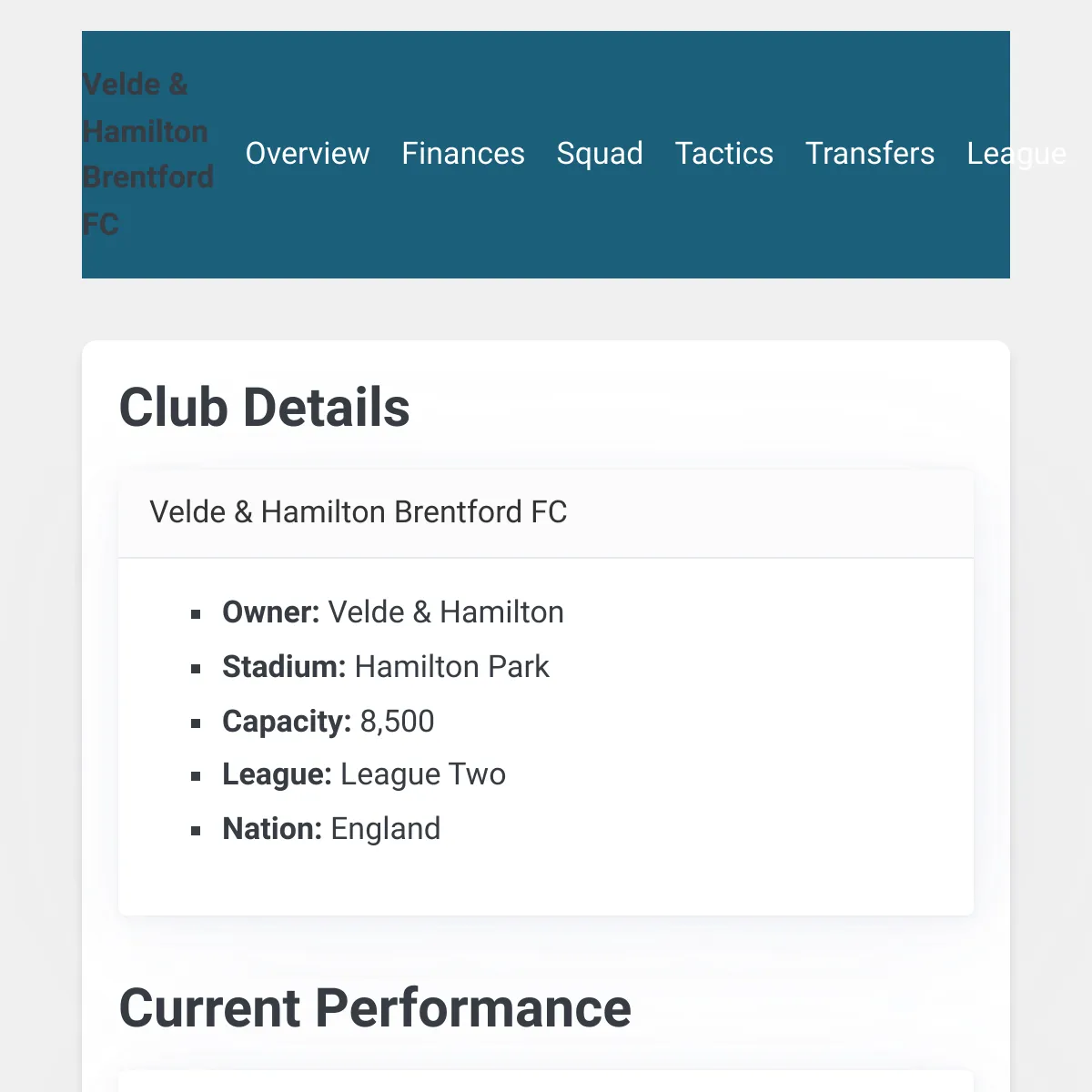Click the Capacity 8,500 entry
Image resolution: width=1092 pixels, height=1092 pixels.
click(329, 722)
